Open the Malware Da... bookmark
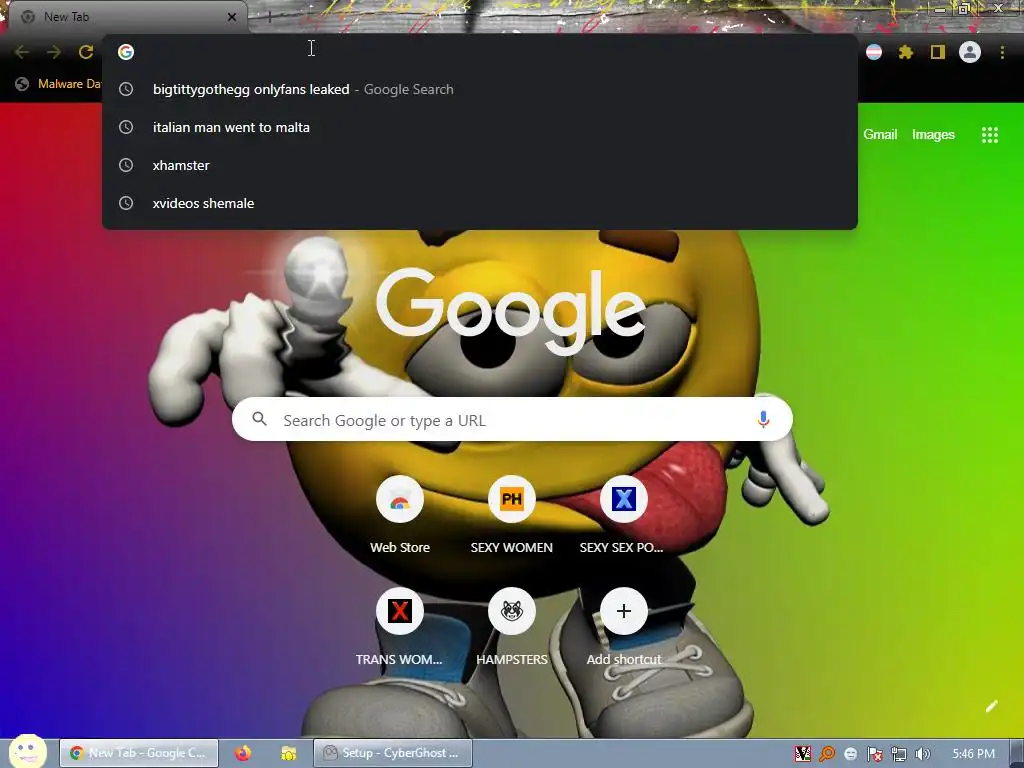The height and width of the screenshot is (768, 1024). pos(59,84)
